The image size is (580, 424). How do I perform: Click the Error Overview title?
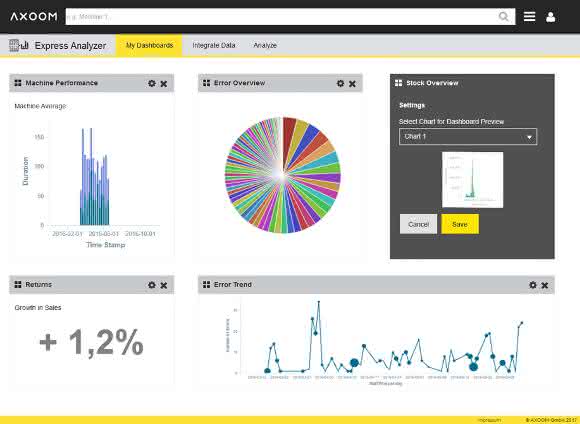pyautogui.click(x=239, y=83)
